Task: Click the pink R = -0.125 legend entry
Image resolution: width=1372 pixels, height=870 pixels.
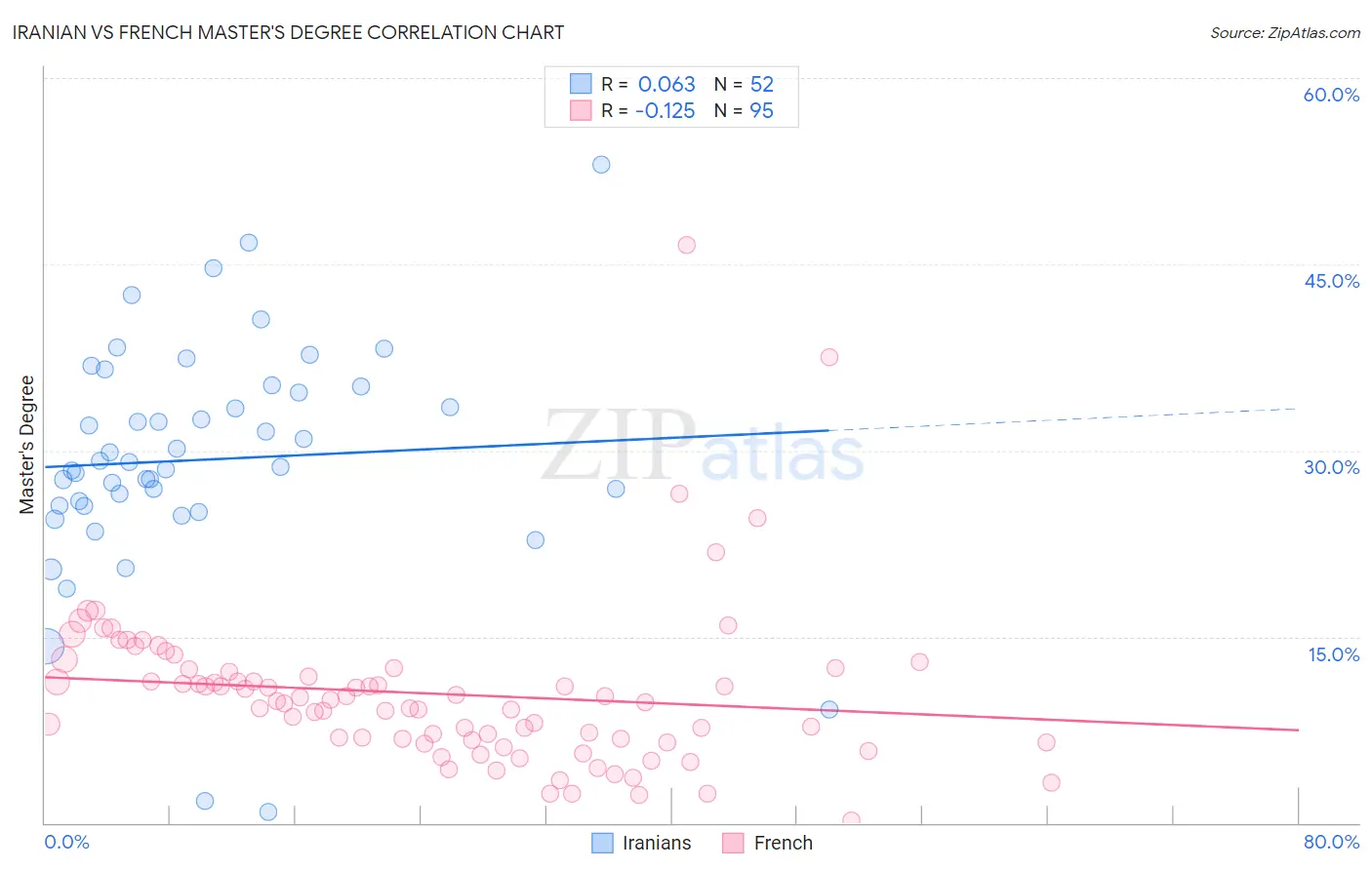Action: tap(671, 110)
